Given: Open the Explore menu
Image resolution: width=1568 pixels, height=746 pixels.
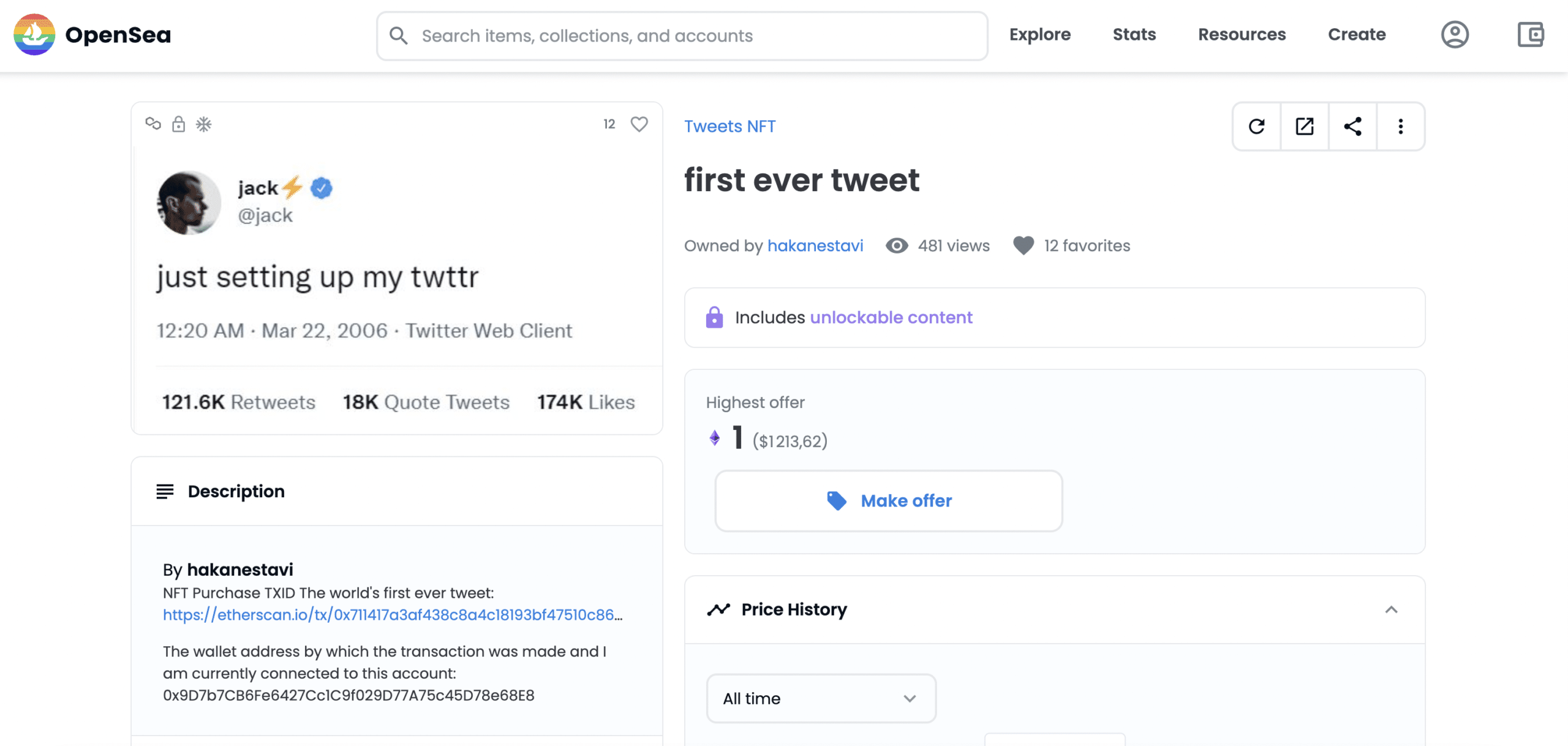Looking at the screenshot, I should pyautogui.click(x=1039, y=35).
